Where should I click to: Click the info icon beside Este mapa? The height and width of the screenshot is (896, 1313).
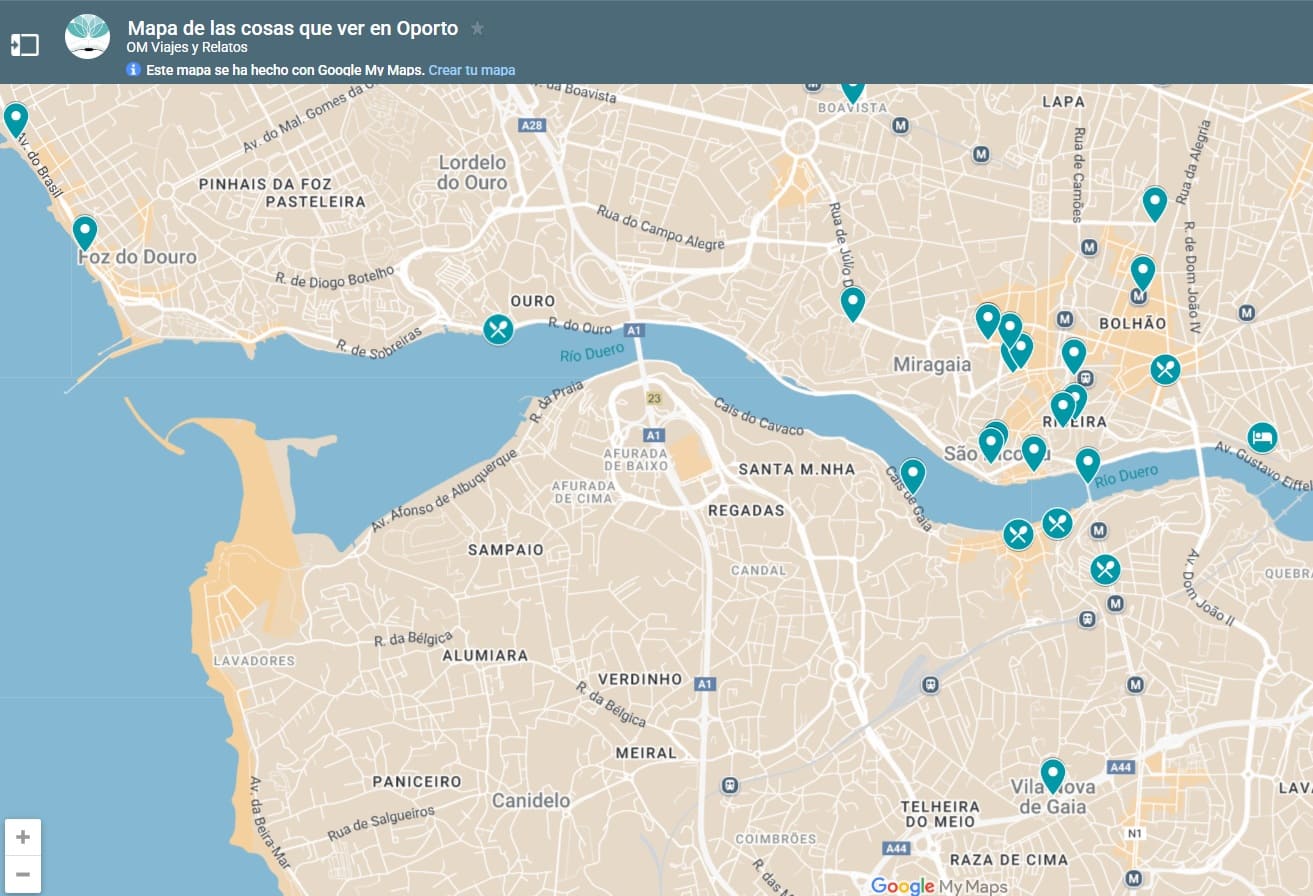[133, 70]
